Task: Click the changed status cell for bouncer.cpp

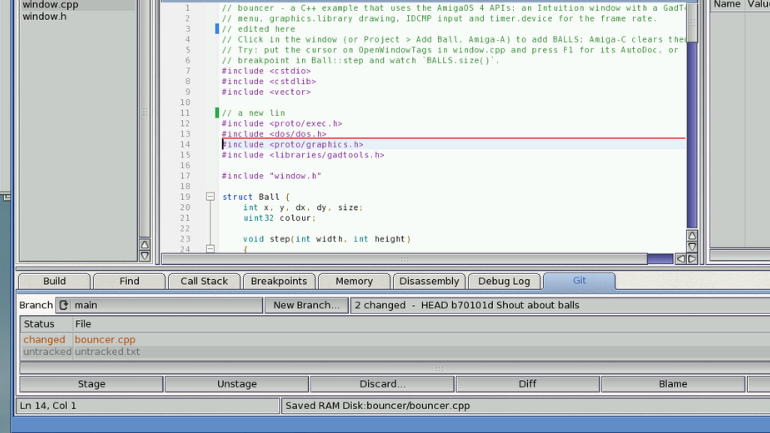Action: pos(44,339)
